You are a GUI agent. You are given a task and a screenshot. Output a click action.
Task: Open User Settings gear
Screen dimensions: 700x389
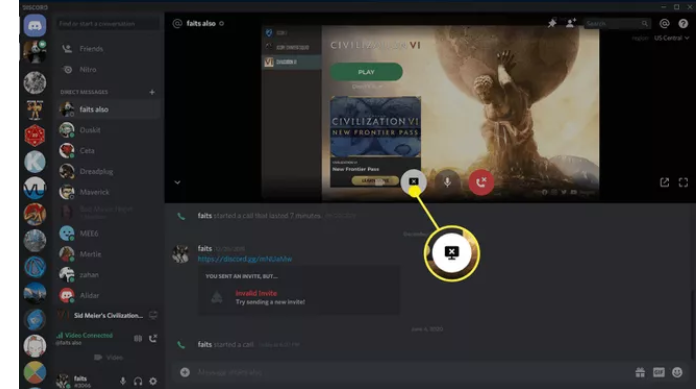click(x=153, y=381)
